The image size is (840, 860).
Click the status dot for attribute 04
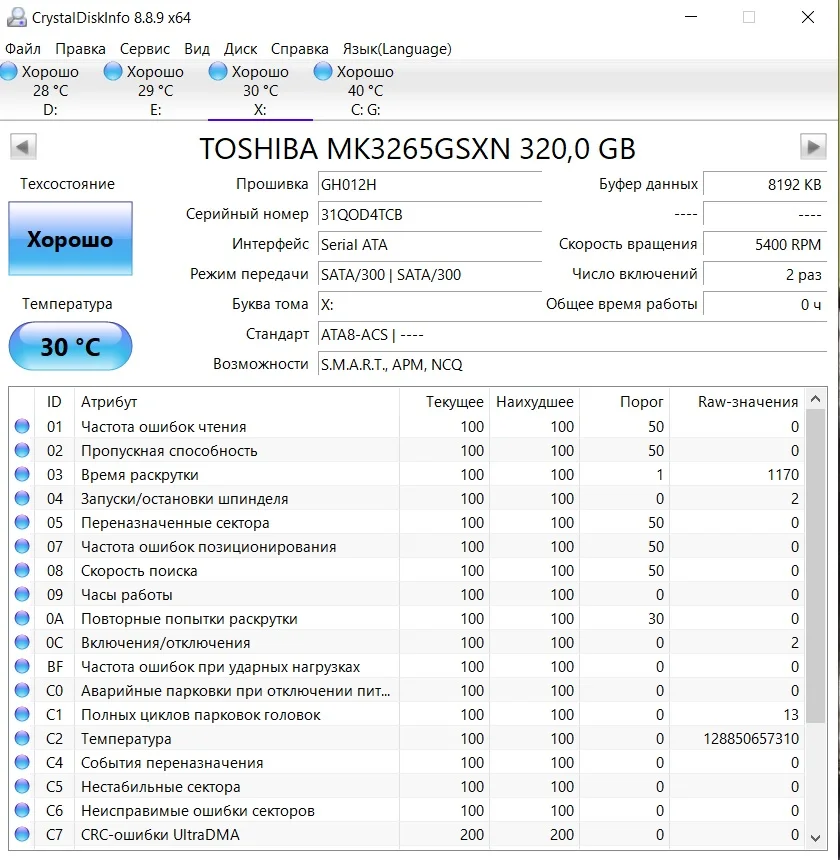(22, 498)
